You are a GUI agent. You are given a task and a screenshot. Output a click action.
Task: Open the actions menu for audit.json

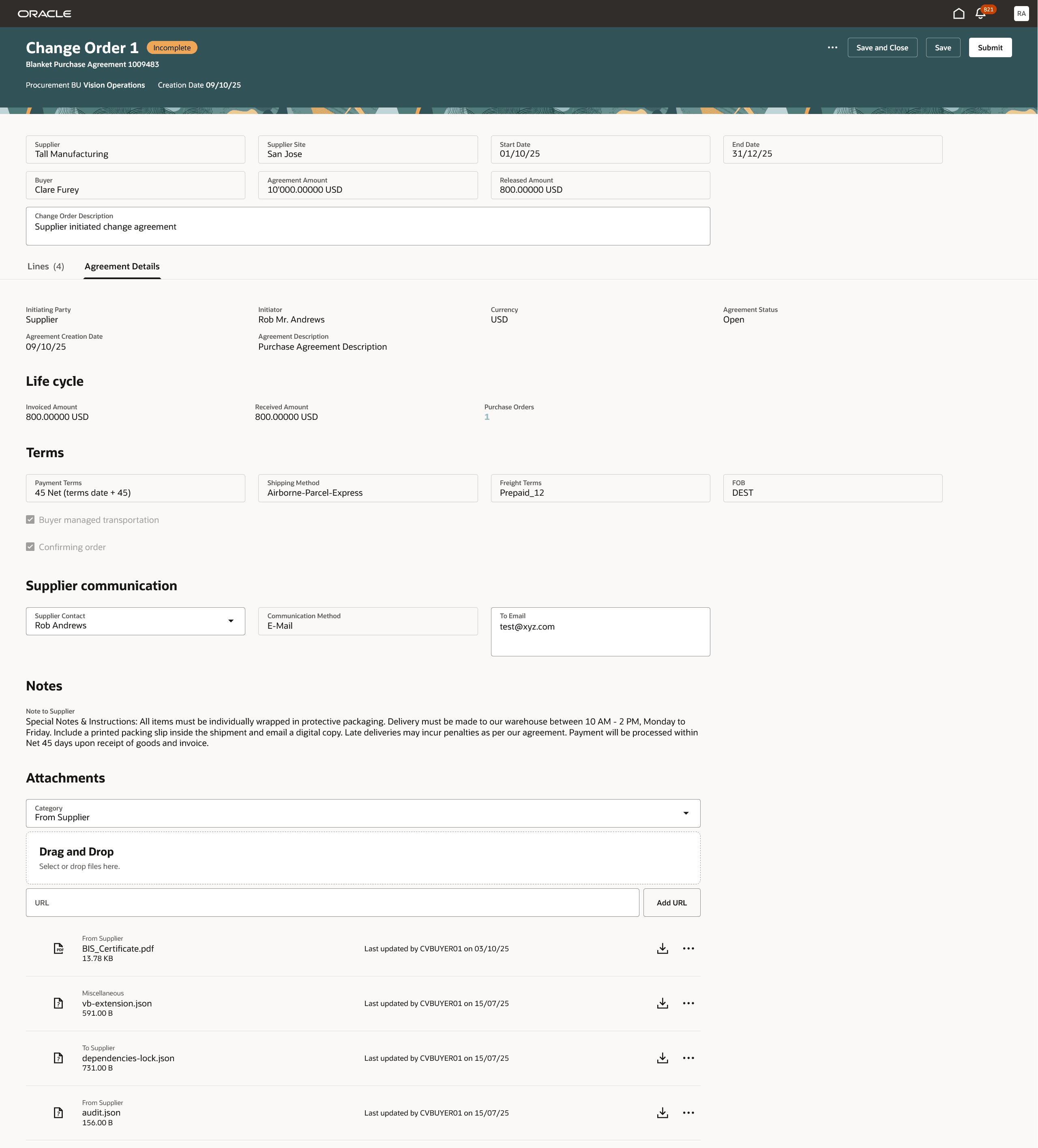pos(688,1112)
